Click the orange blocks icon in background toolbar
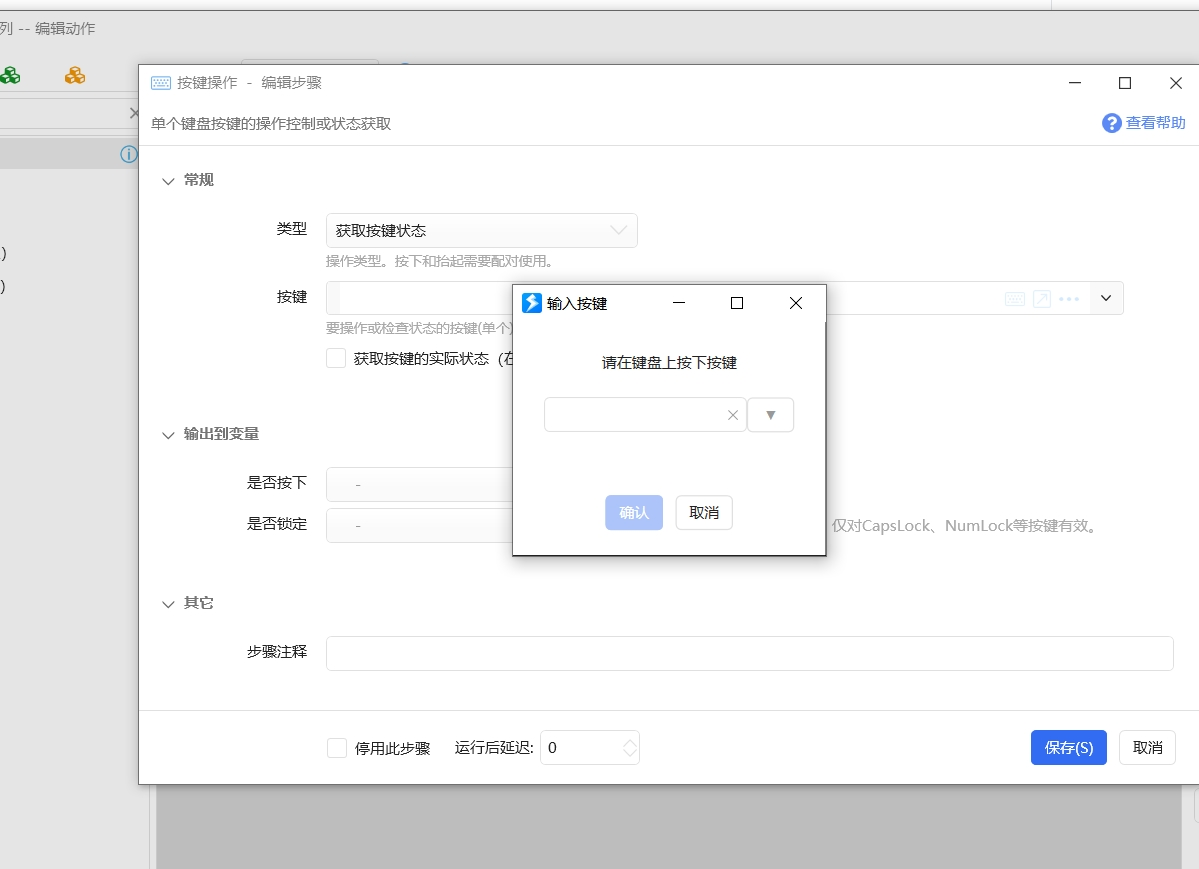The width and height of the screenshot is (1199, 869). 75,75
